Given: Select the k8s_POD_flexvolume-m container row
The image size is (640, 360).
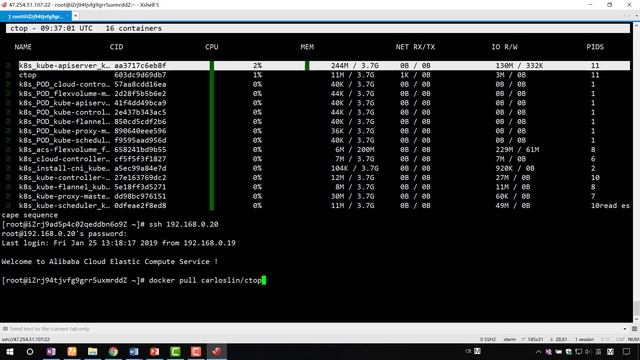Looking at the screenshot, I should [324, 93].
